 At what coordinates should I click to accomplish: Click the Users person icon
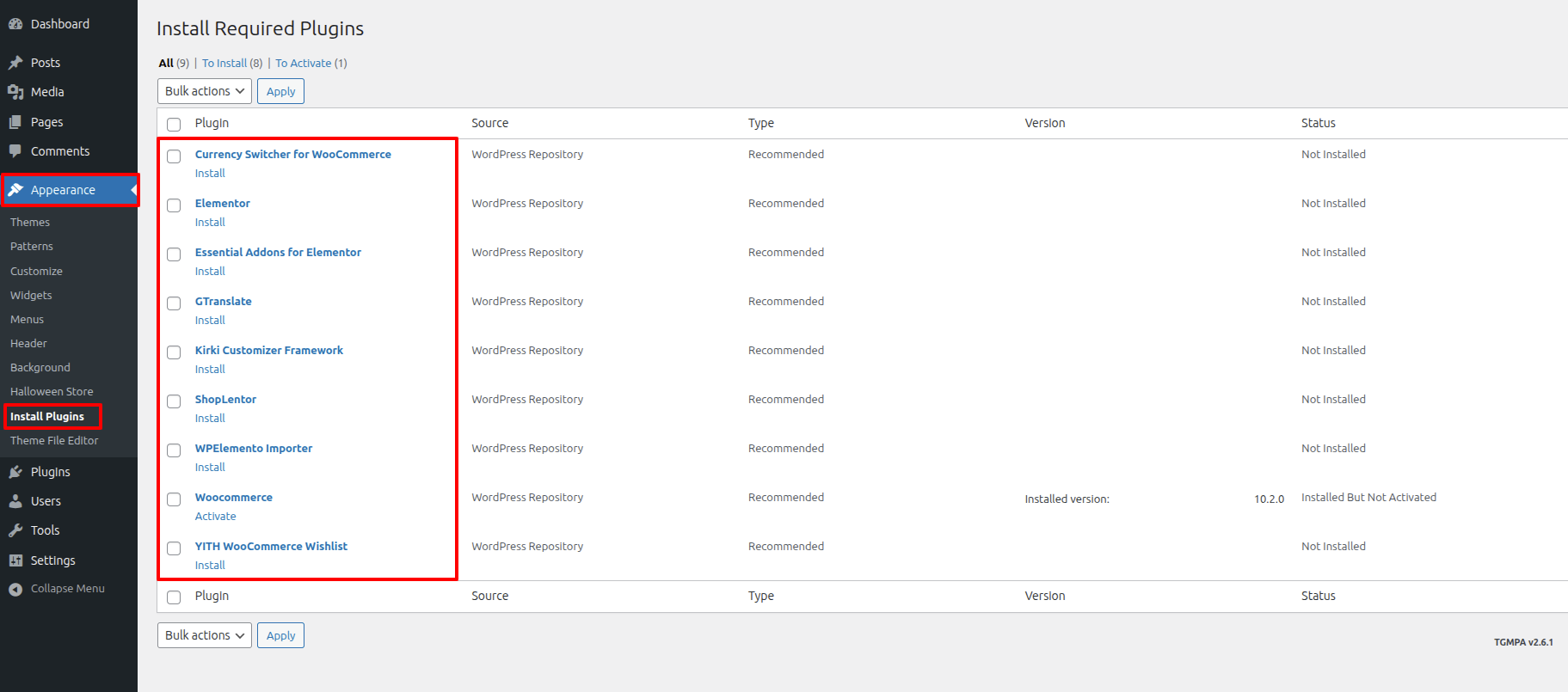[x=15, y=501]
